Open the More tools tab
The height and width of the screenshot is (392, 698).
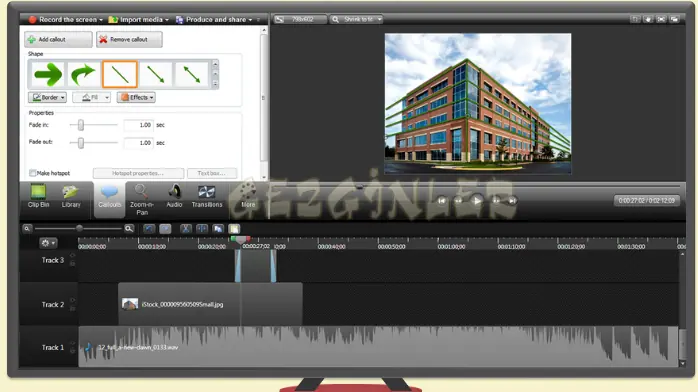point(248,196)
